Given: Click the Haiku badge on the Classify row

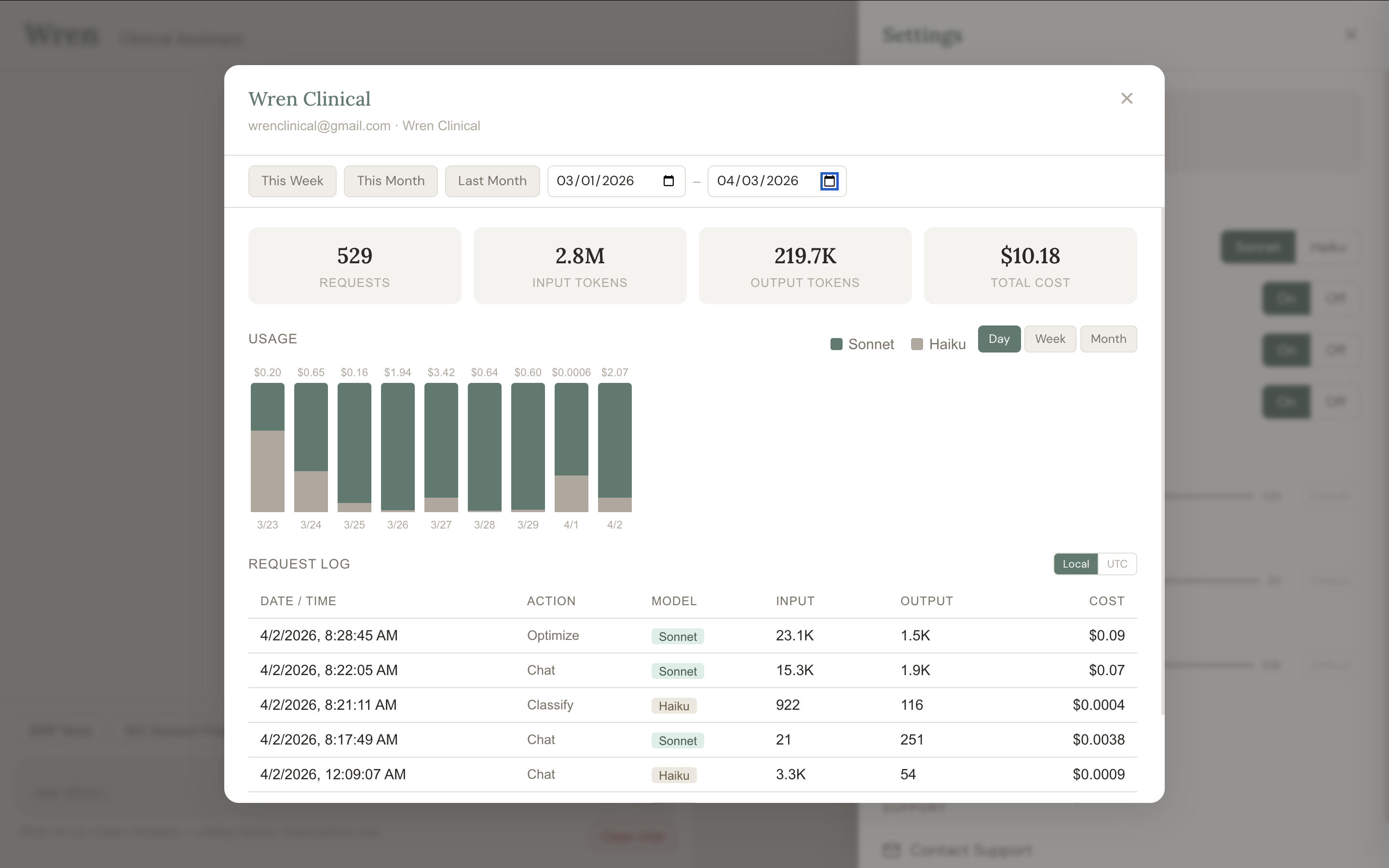Looking at the screenshot, I should pos(674,705).
